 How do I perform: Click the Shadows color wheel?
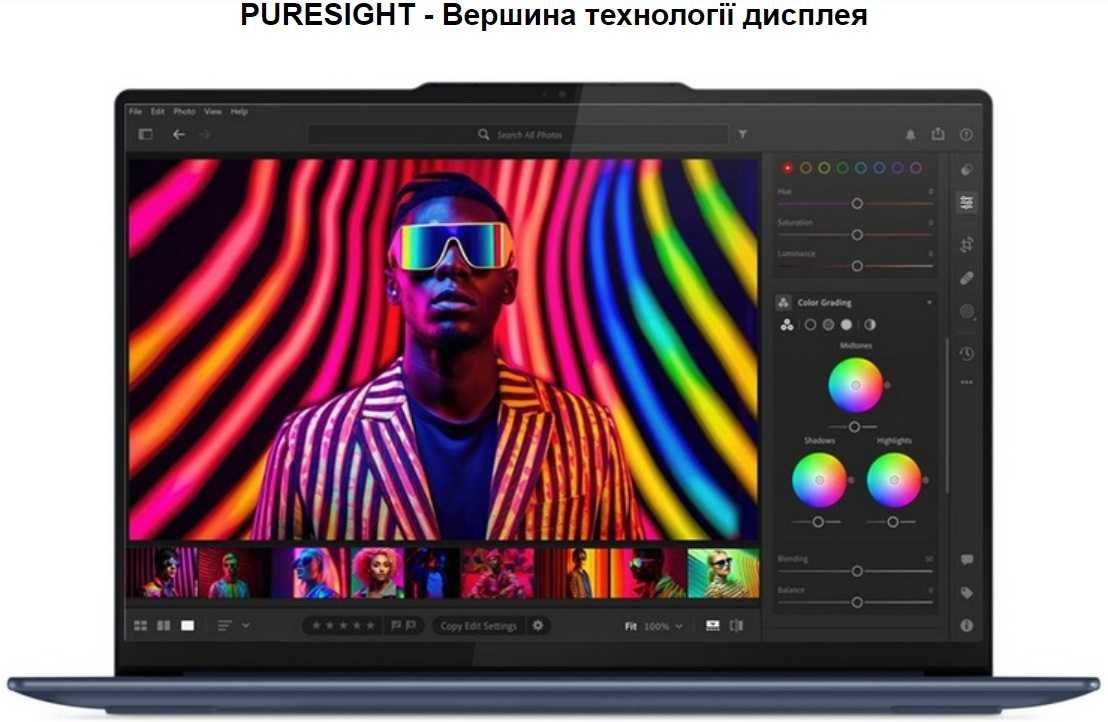click(x=819, y=480)
